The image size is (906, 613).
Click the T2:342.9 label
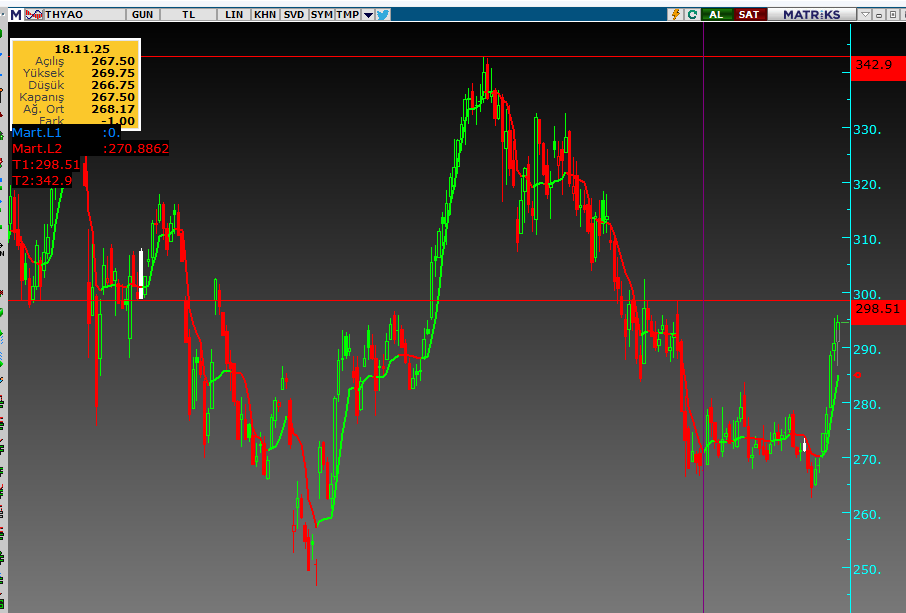tap(42, 180)
